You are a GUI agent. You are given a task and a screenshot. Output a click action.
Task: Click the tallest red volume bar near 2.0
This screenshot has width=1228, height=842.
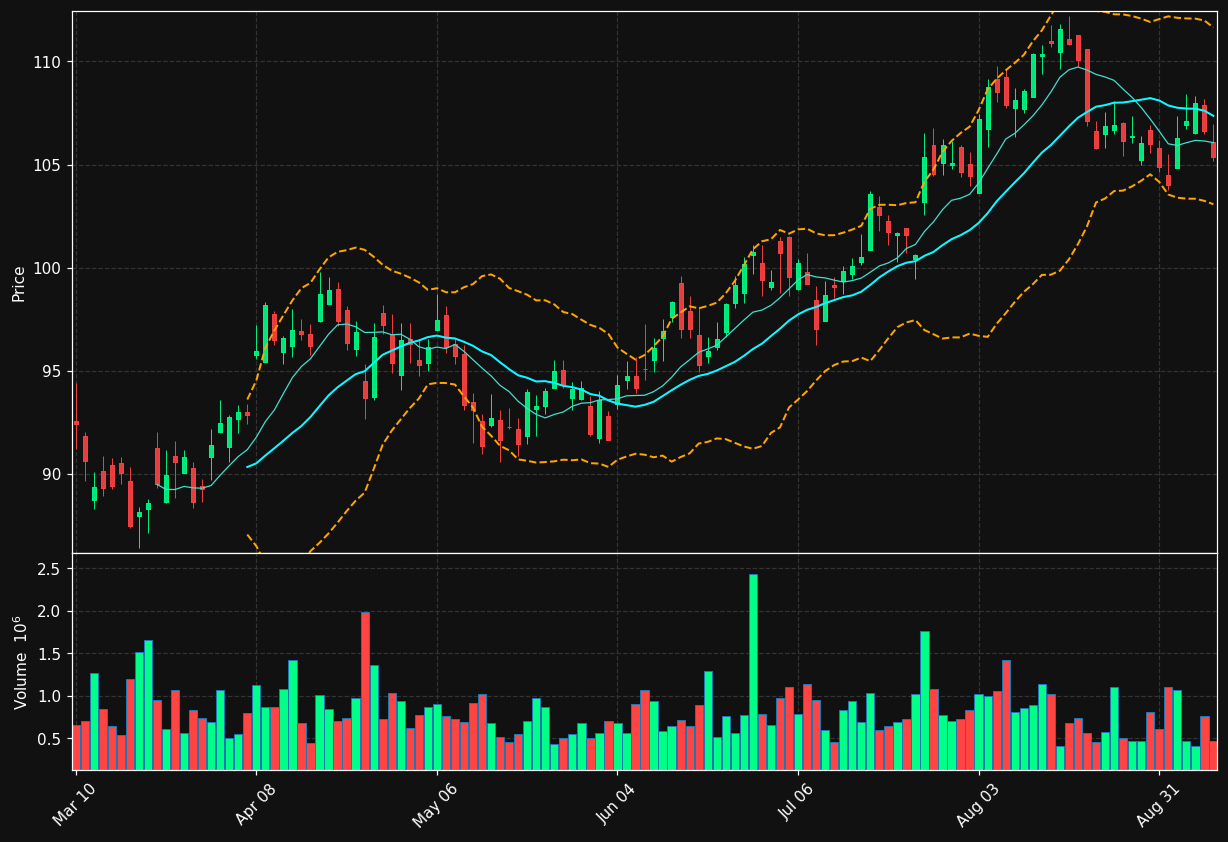coord(365,691)
